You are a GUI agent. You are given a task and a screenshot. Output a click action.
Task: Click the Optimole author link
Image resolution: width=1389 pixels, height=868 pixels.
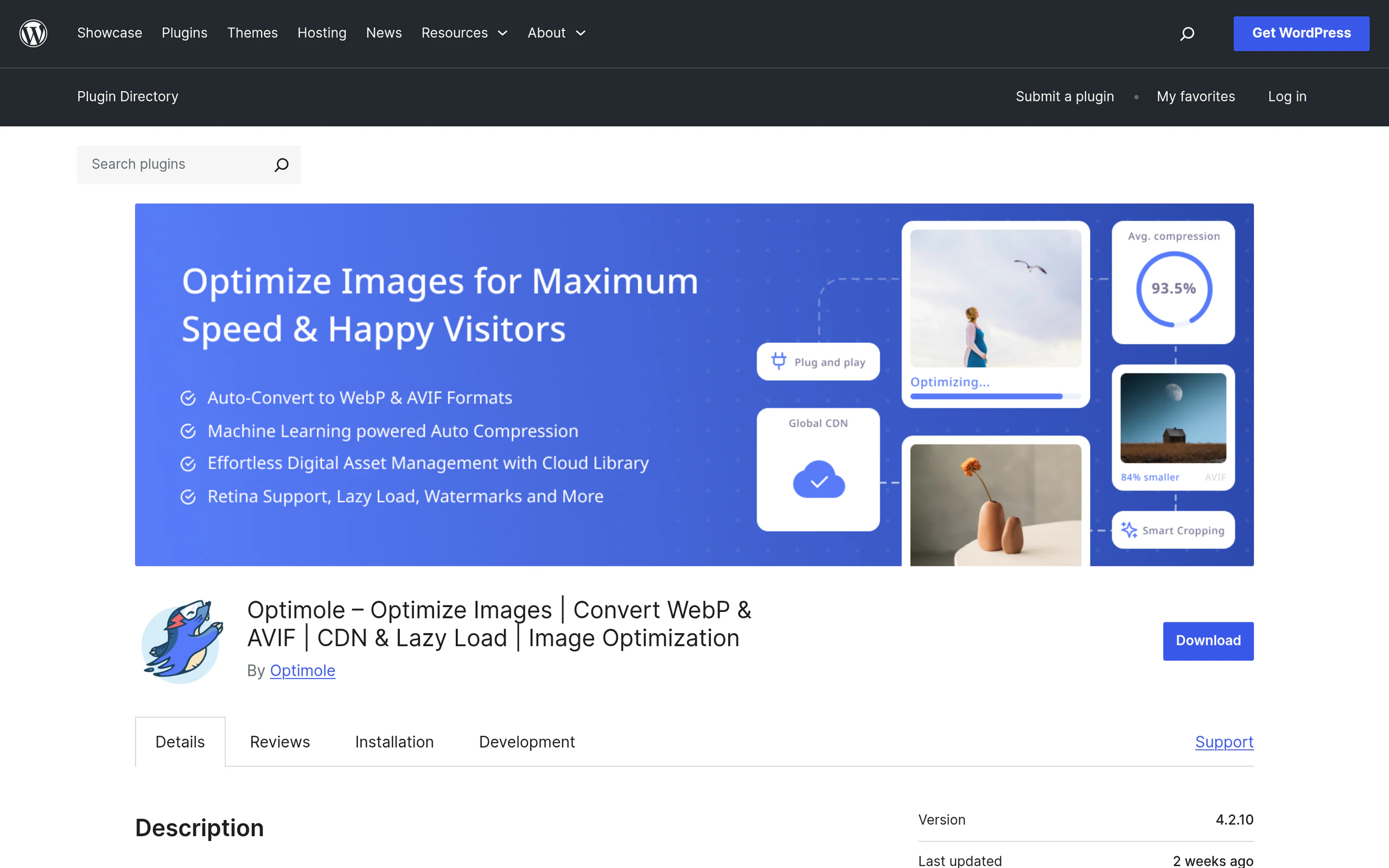point(302,671)
